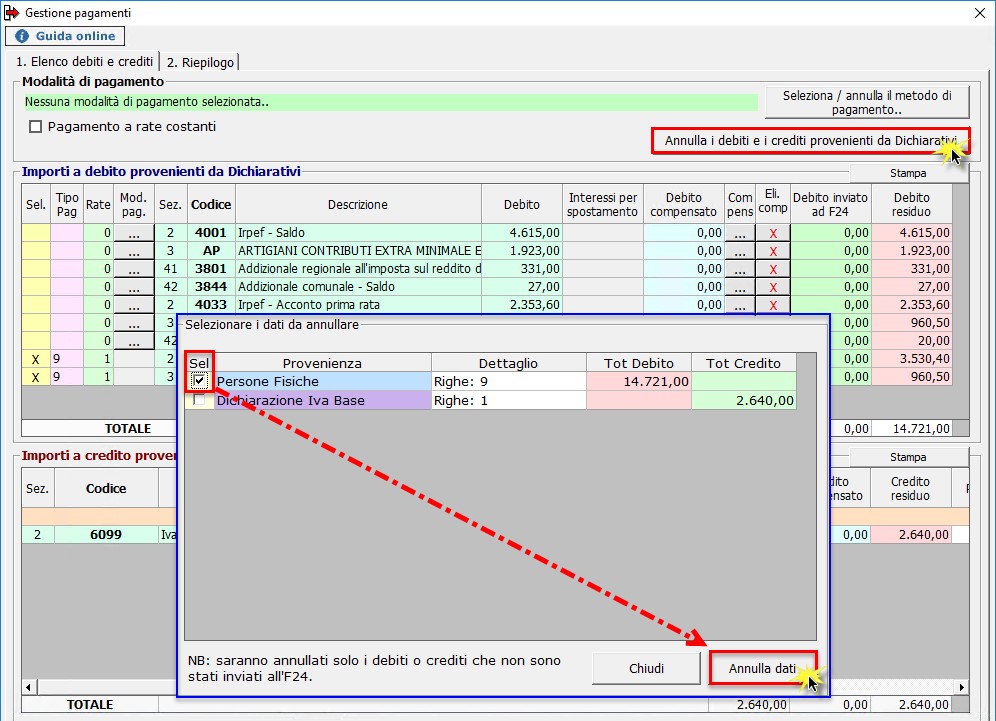Click Annulla i debiti e i crediti provenienti da Dichiarativi

(x=811, y=140)
